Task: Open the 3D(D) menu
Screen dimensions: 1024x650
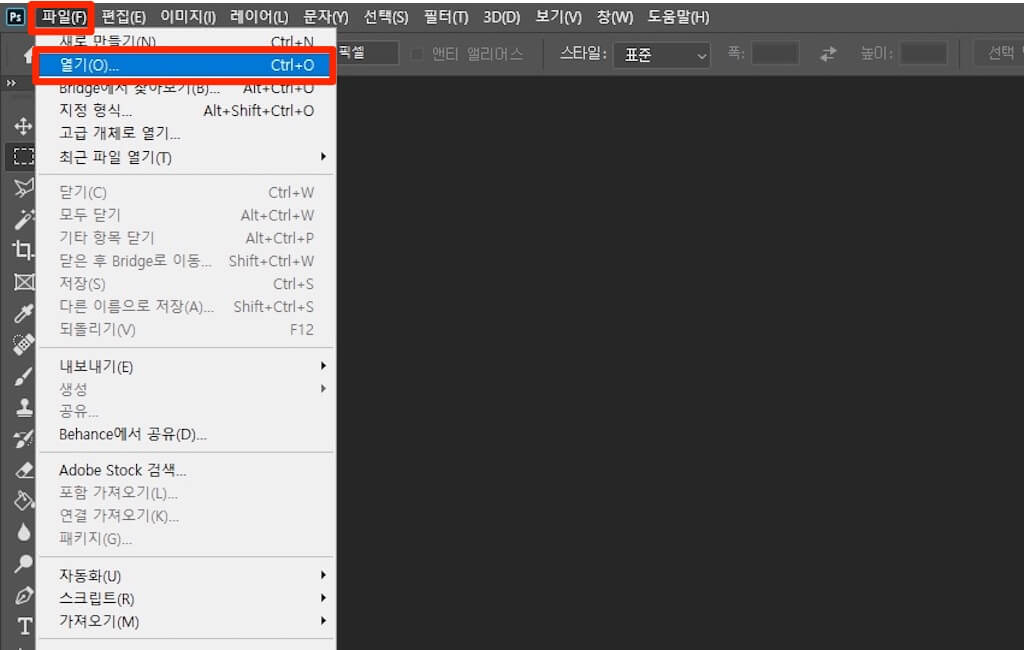Action: coord(502,17)
